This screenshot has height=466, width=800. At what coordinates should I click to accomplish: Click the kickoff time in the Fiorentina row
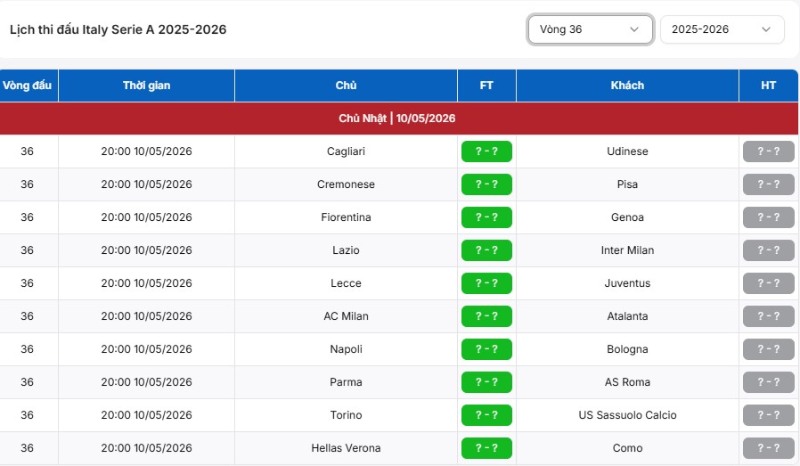point(146,217)
